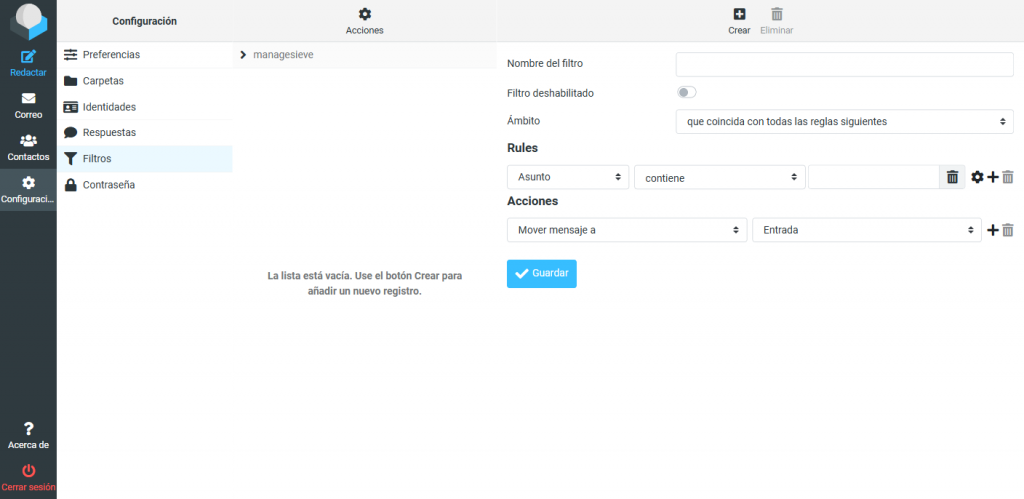Click the Redactar compose icon
The height and width of the screenshot is (499, 1024).
tap(28, 57)
